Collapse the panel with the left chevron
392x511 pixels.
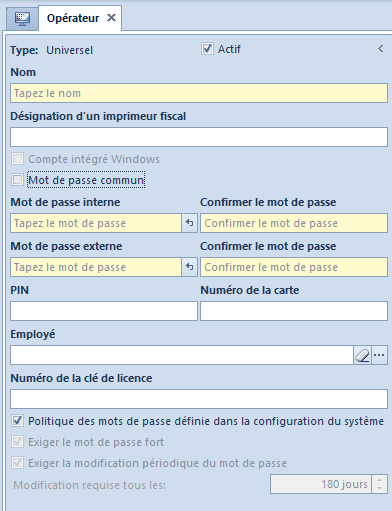(381, 49)
